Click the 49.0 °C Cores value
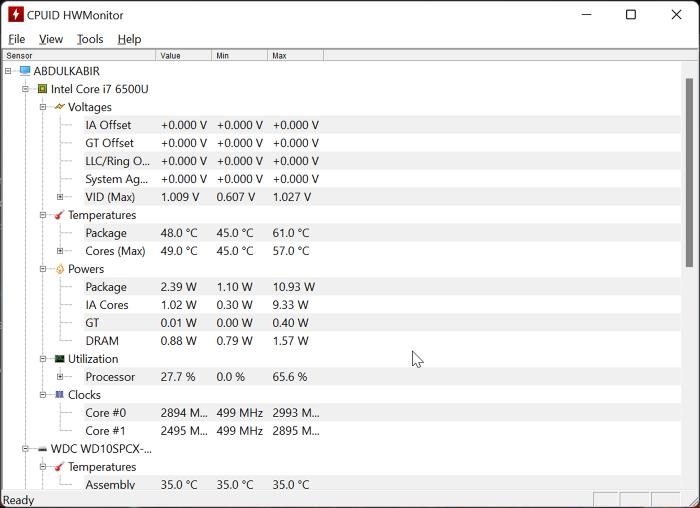 [x=179, y=251]
